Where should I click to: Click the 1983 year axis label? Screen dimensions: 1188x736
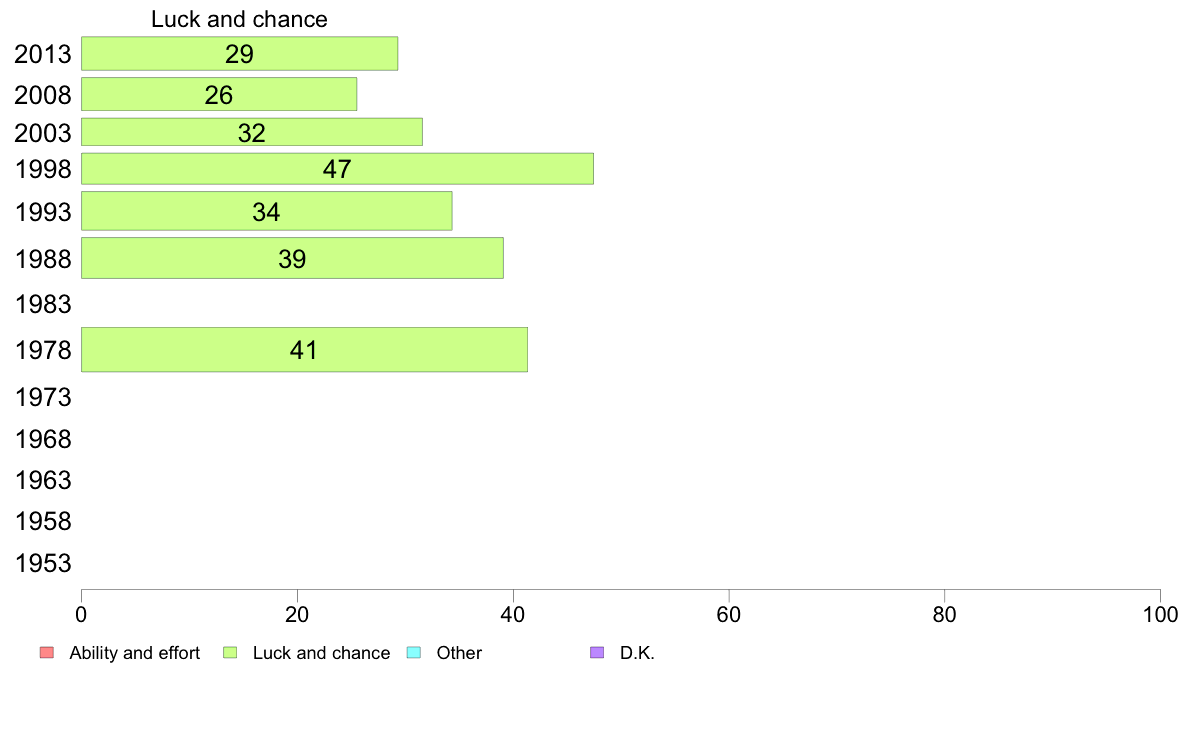(x=43, y=304)
